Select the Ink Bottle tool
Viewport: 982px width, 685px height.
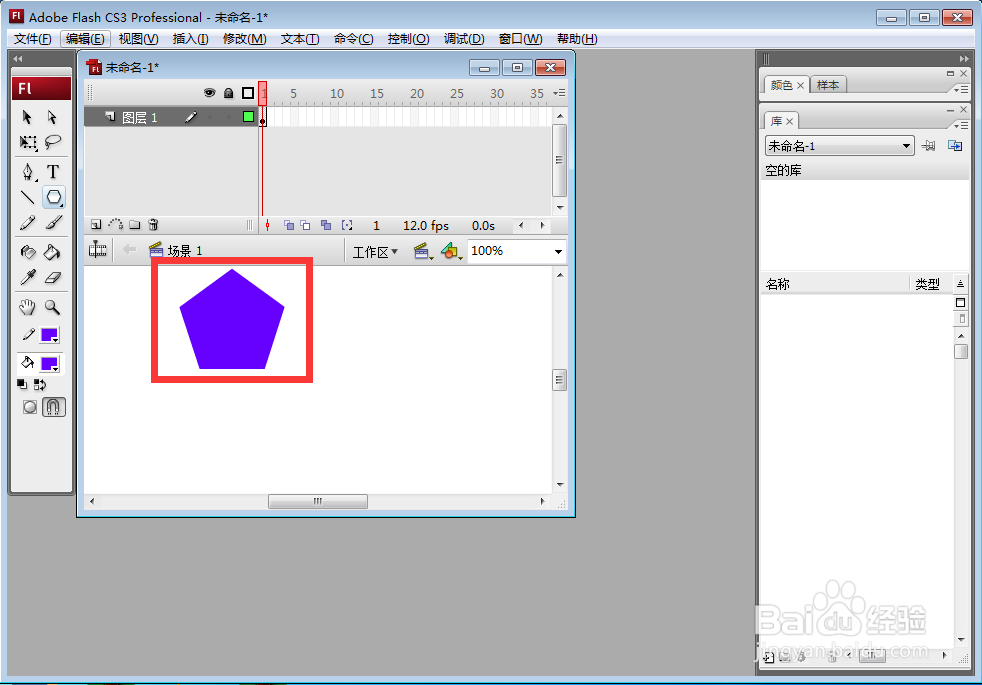(x=28, y=252)
